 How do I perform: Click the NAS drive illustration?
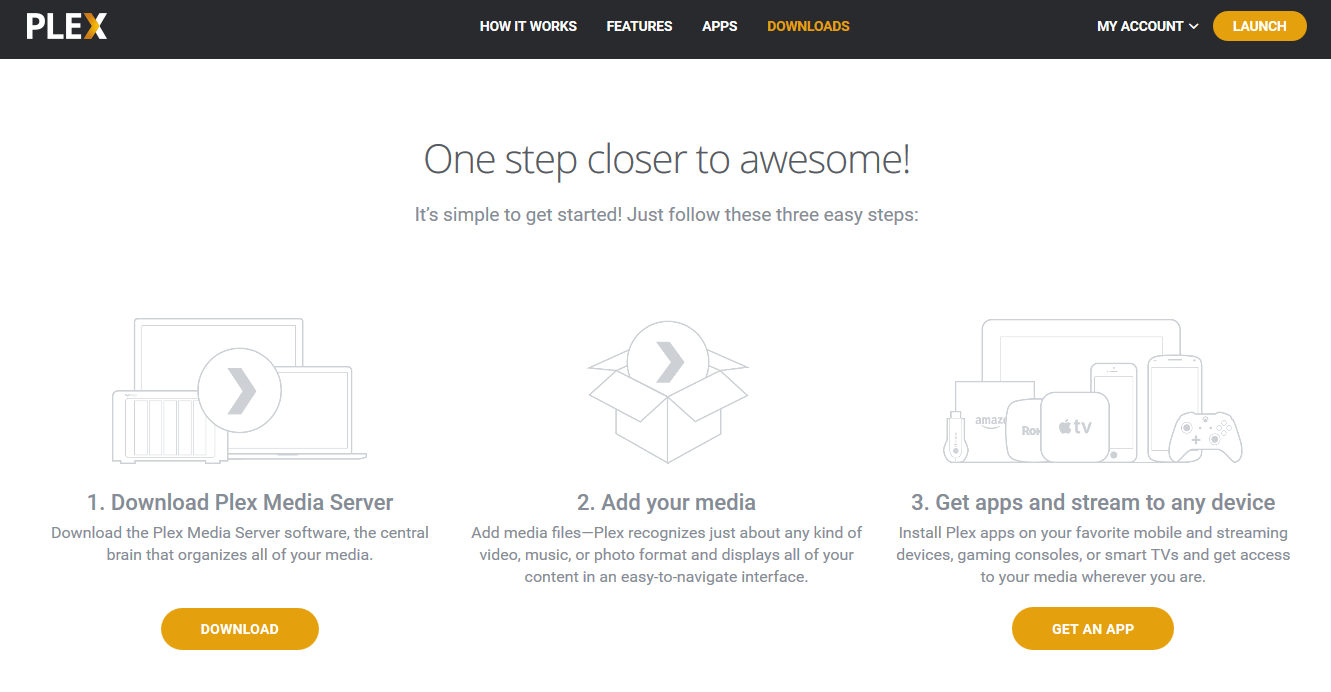[x=160, y=427]
